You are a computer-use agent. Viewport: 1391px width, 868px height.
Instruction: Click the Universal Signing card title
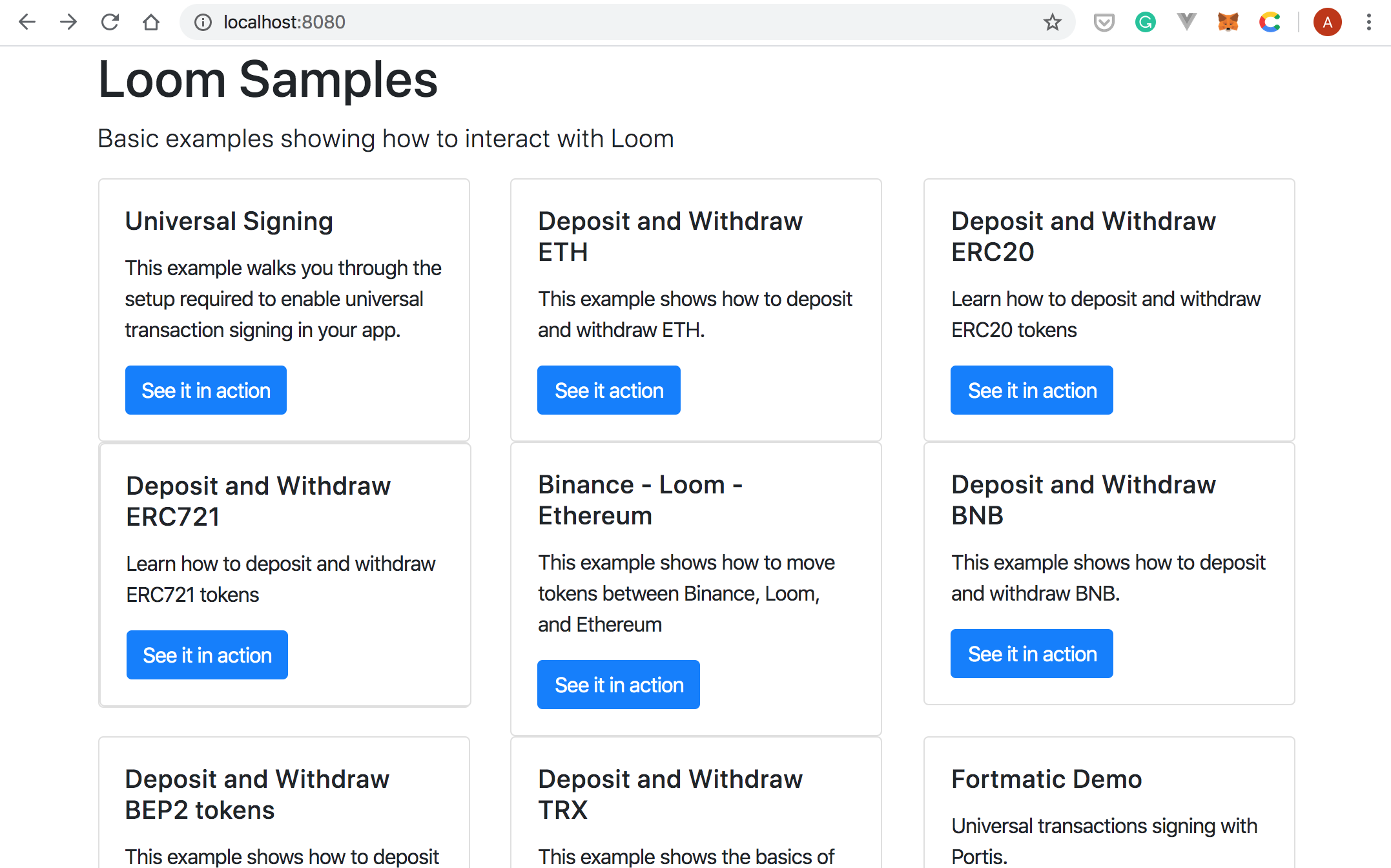coord(229,221)
